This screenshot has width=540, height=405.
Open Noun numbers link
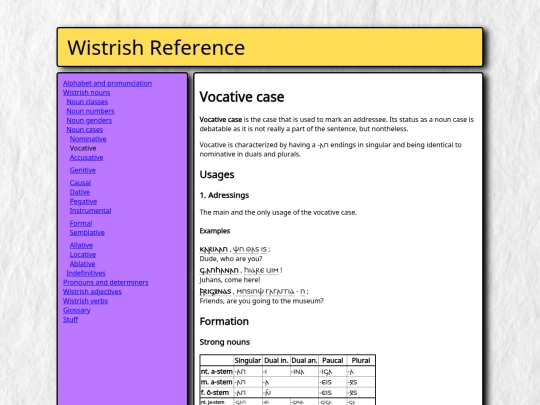coord(90,111)
